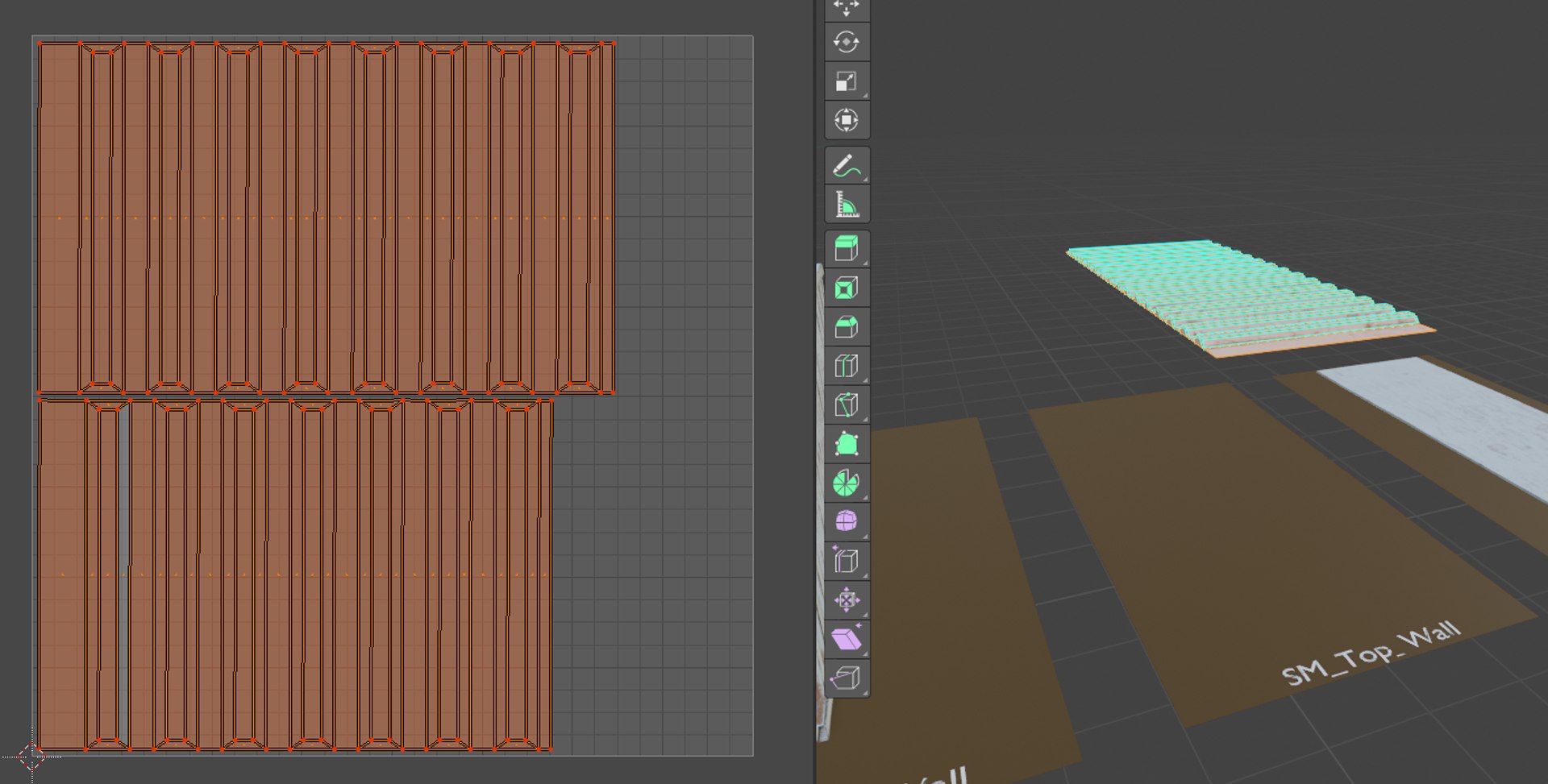Select the Edge Slide tool
The width and height of the screenshot is (1548, 784).
click(x=847, y=561)
